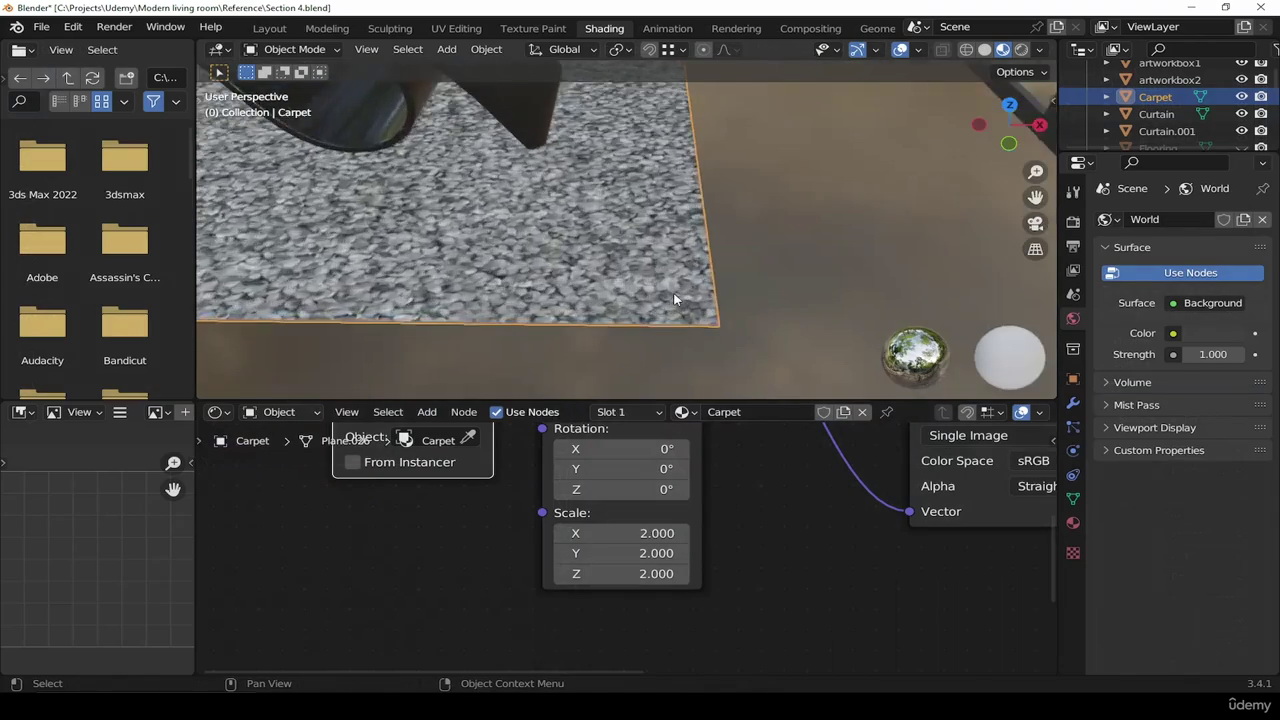1280x720 pixels.
Task: Click the image editor zoom magnifier icon
Action: [173, 463]
